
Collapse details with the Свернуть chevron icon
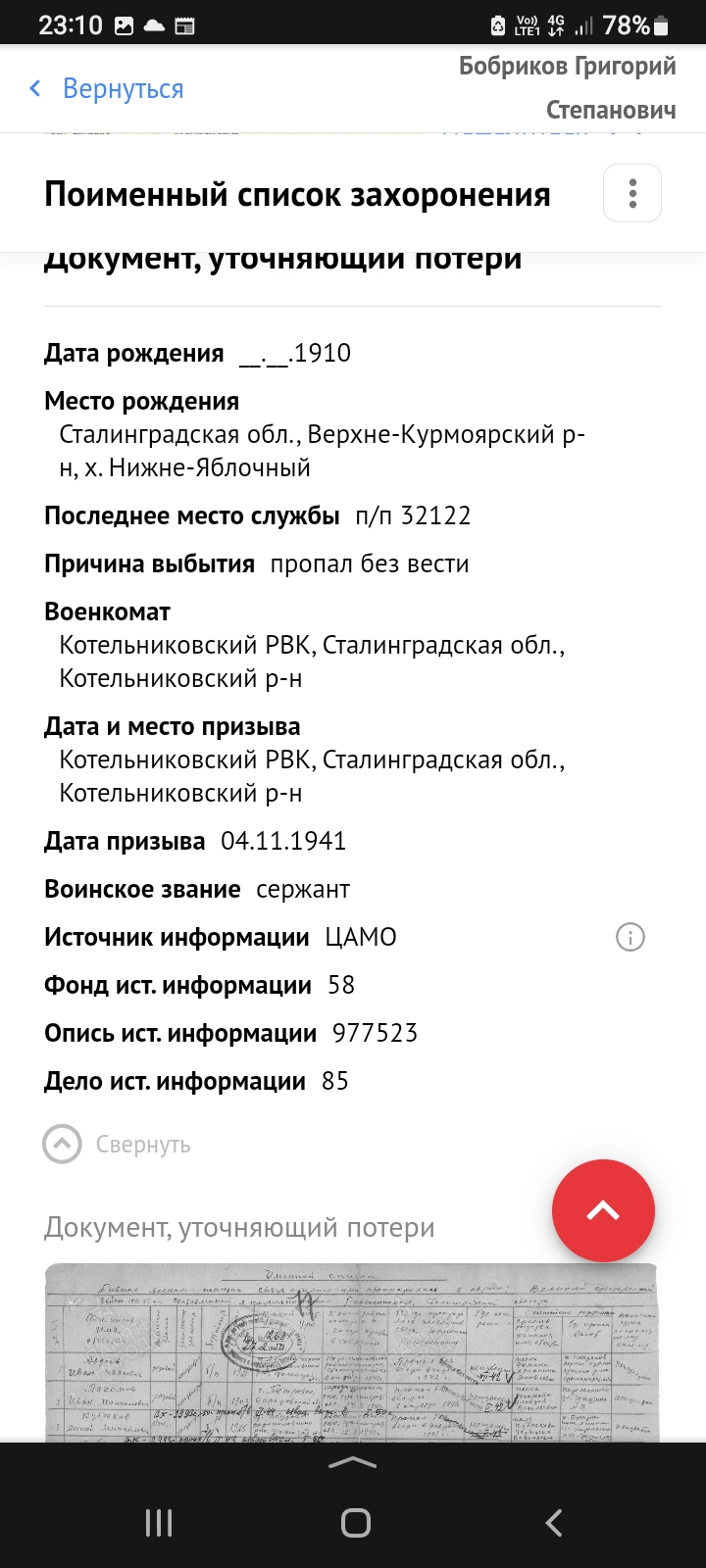coord(63,1144)
